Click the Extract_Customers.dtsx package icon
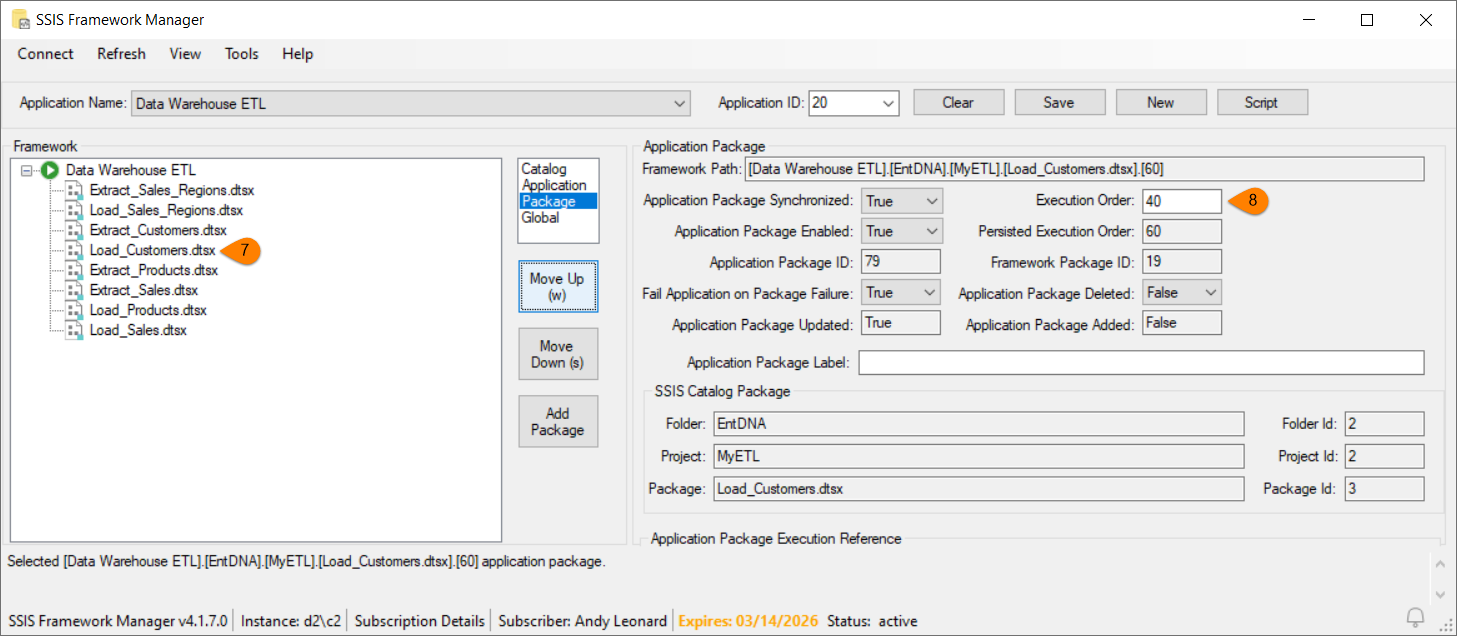 [x=74, y=230]
